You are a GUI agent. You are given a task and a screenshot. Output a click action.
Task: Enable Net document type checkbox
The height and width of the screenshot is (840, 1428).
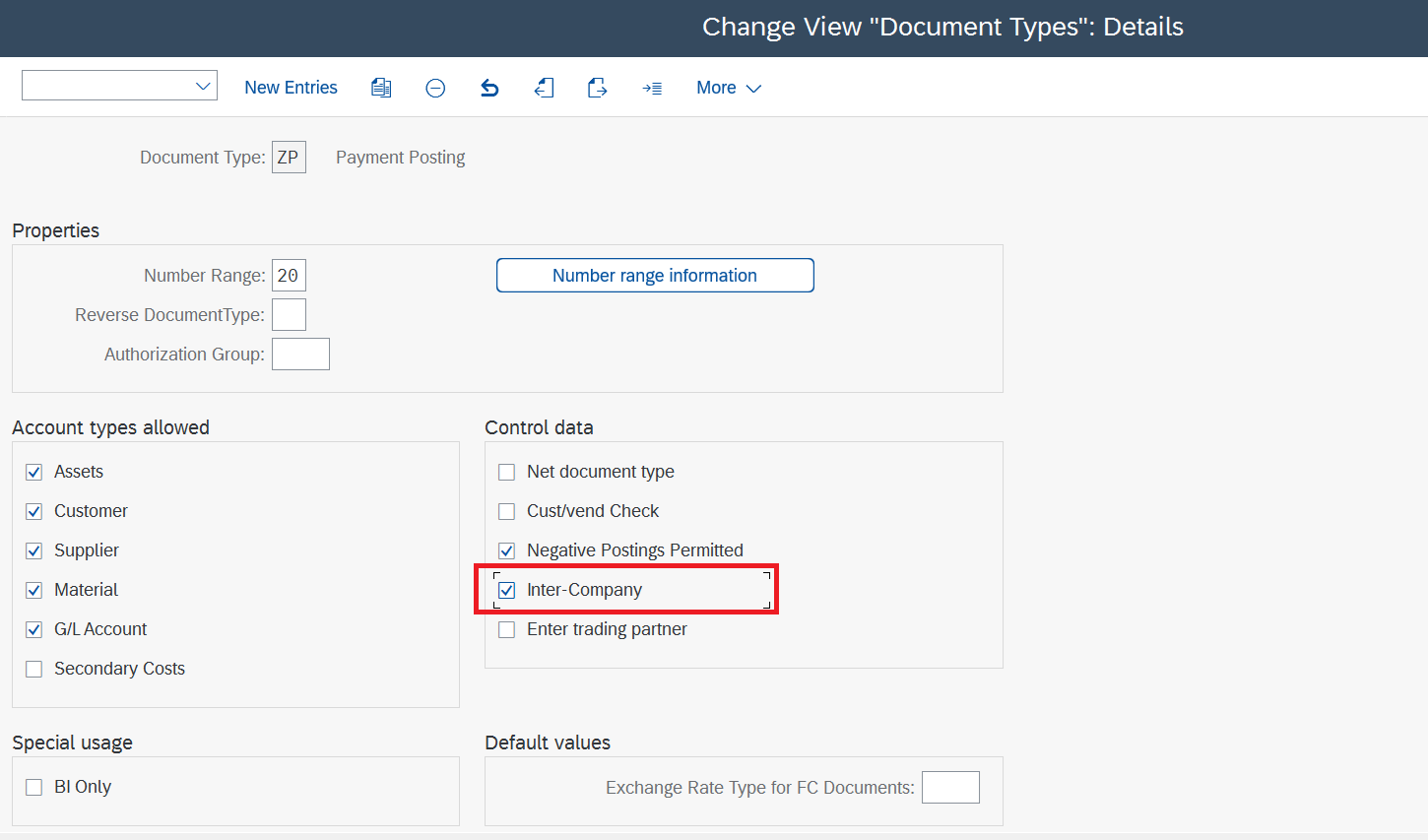tap(507, 472)
